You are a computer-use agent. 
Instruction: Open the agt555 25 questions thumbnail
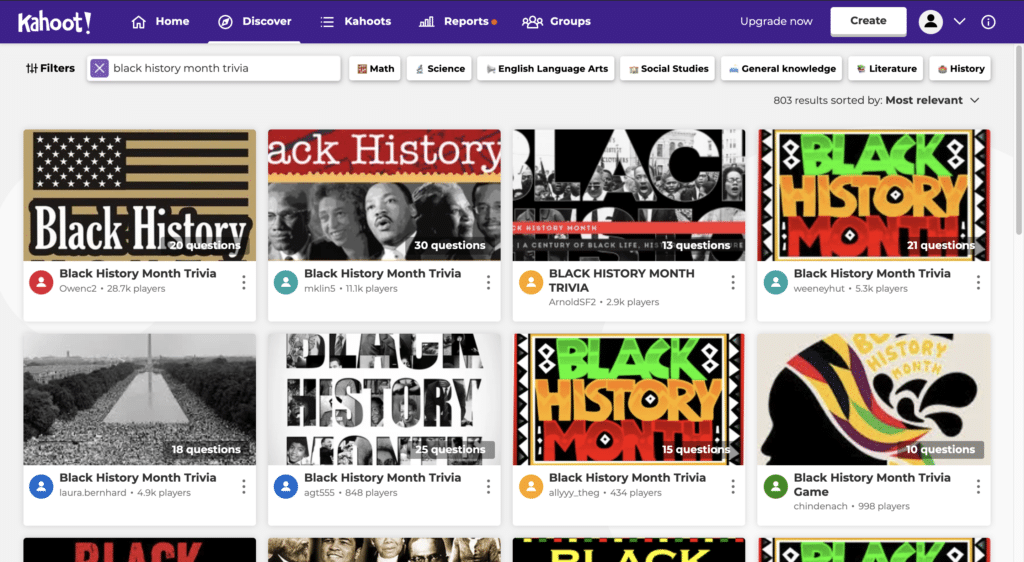[384, 399]
